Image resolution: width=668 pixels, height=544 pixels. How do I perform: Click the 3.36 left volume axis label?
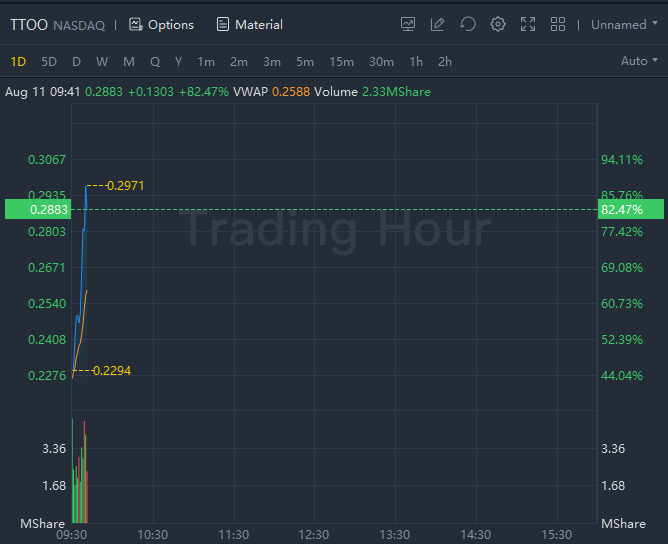click(54, 449)
